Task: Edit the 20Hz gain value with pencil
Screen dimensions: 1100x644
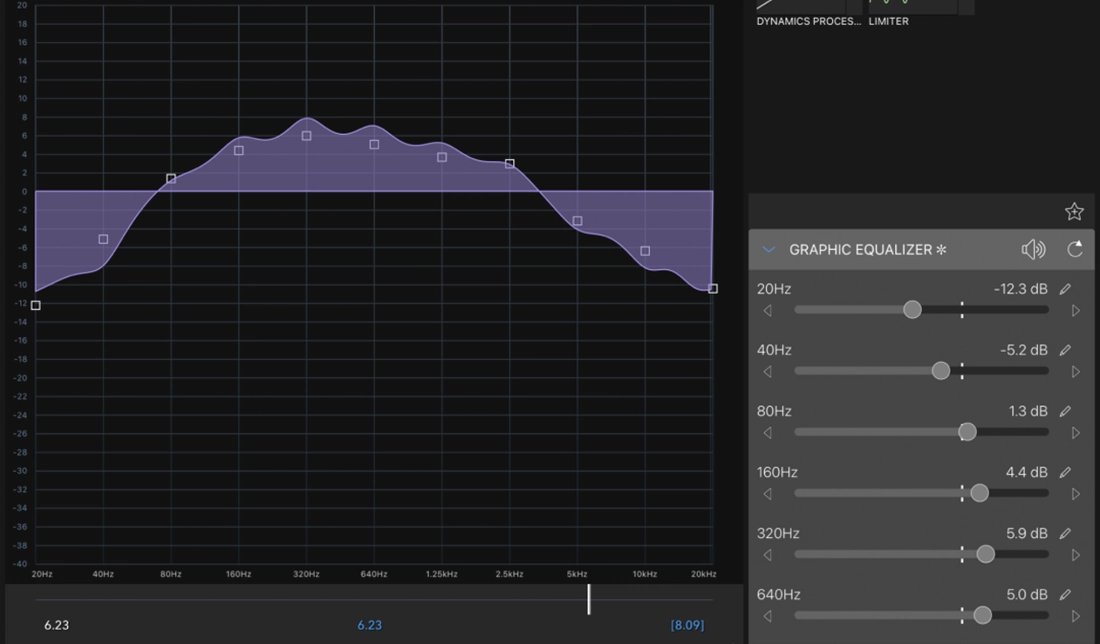Action: 1065,289
